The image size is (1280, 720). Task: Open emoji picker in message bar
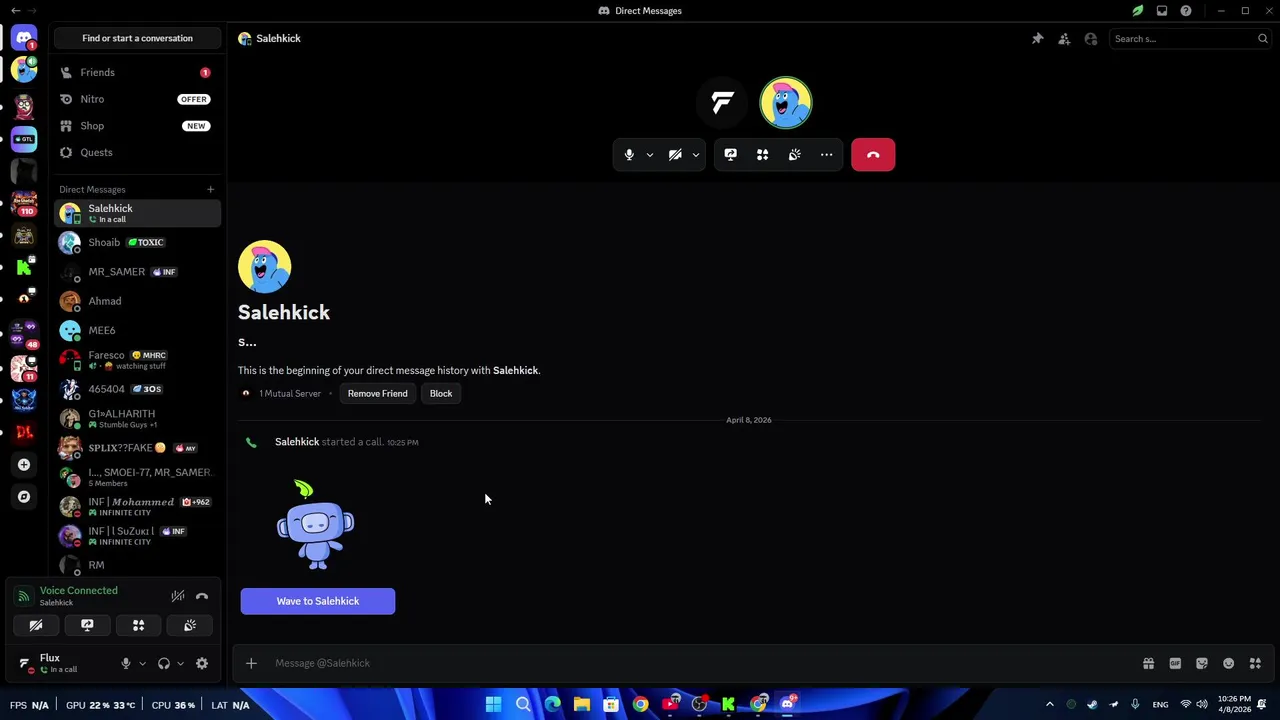pos(1229,663)
